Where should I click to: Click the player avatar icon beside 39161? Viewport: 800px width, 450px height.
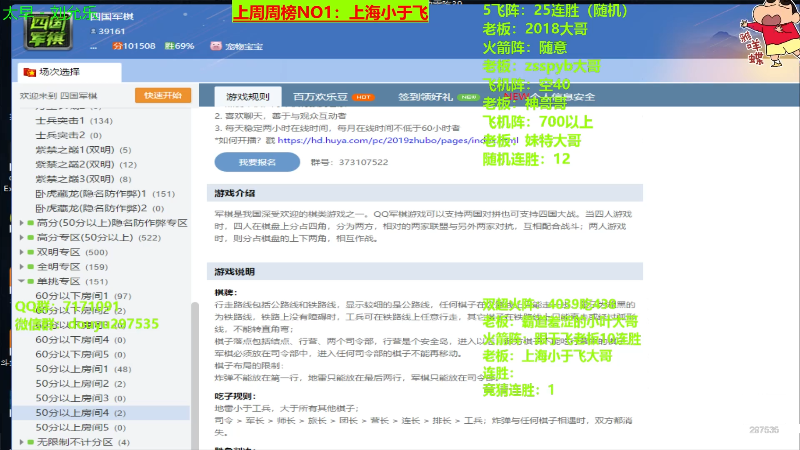[93, 31]
